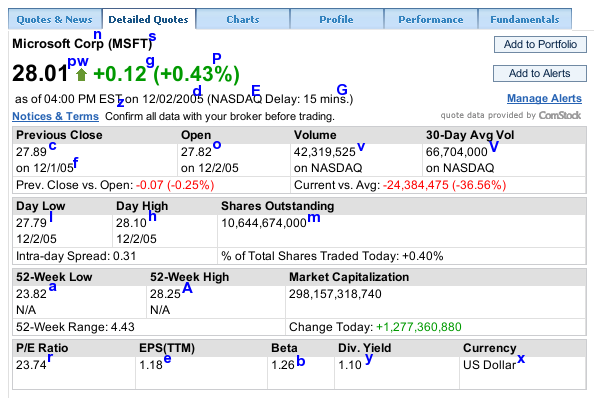
Task: Click the Microsoft Corp (MSFT) heading
Action: tap(82, 44)
